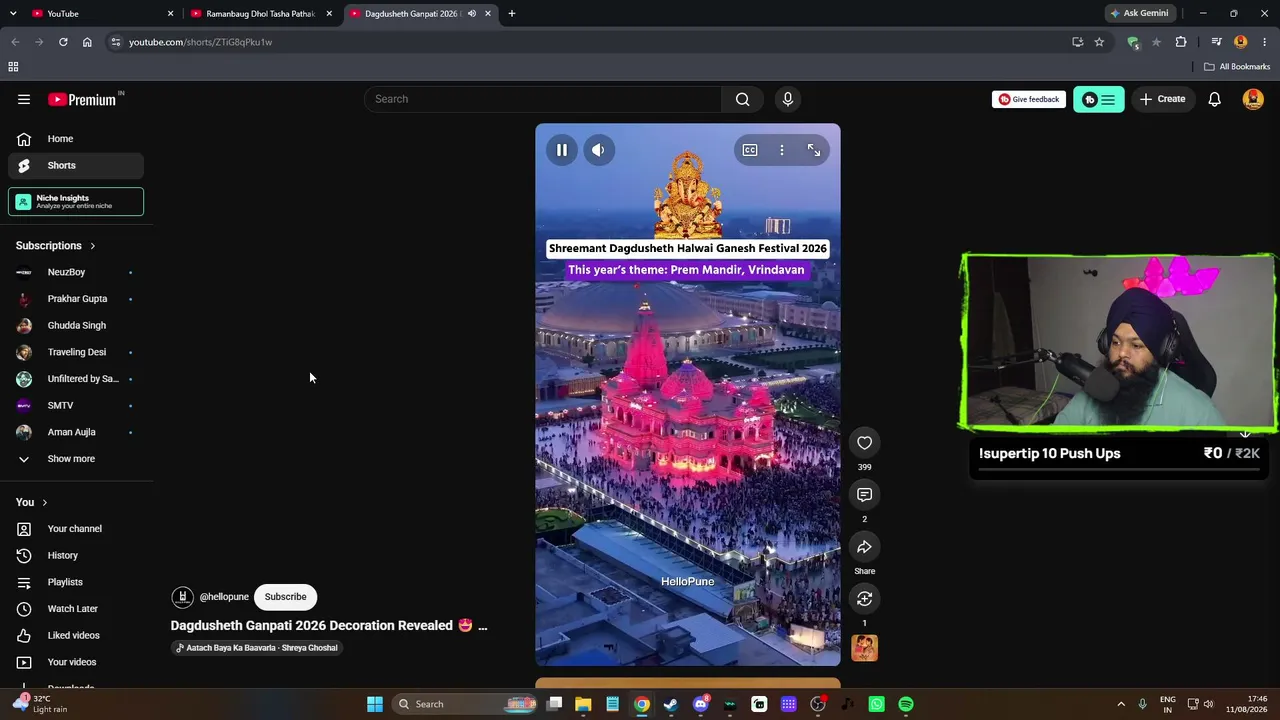Image resolution: width=1280 pixels, height=720 pixels.
Task: Open the tab search dropdown
Action: tap(13, 14)
